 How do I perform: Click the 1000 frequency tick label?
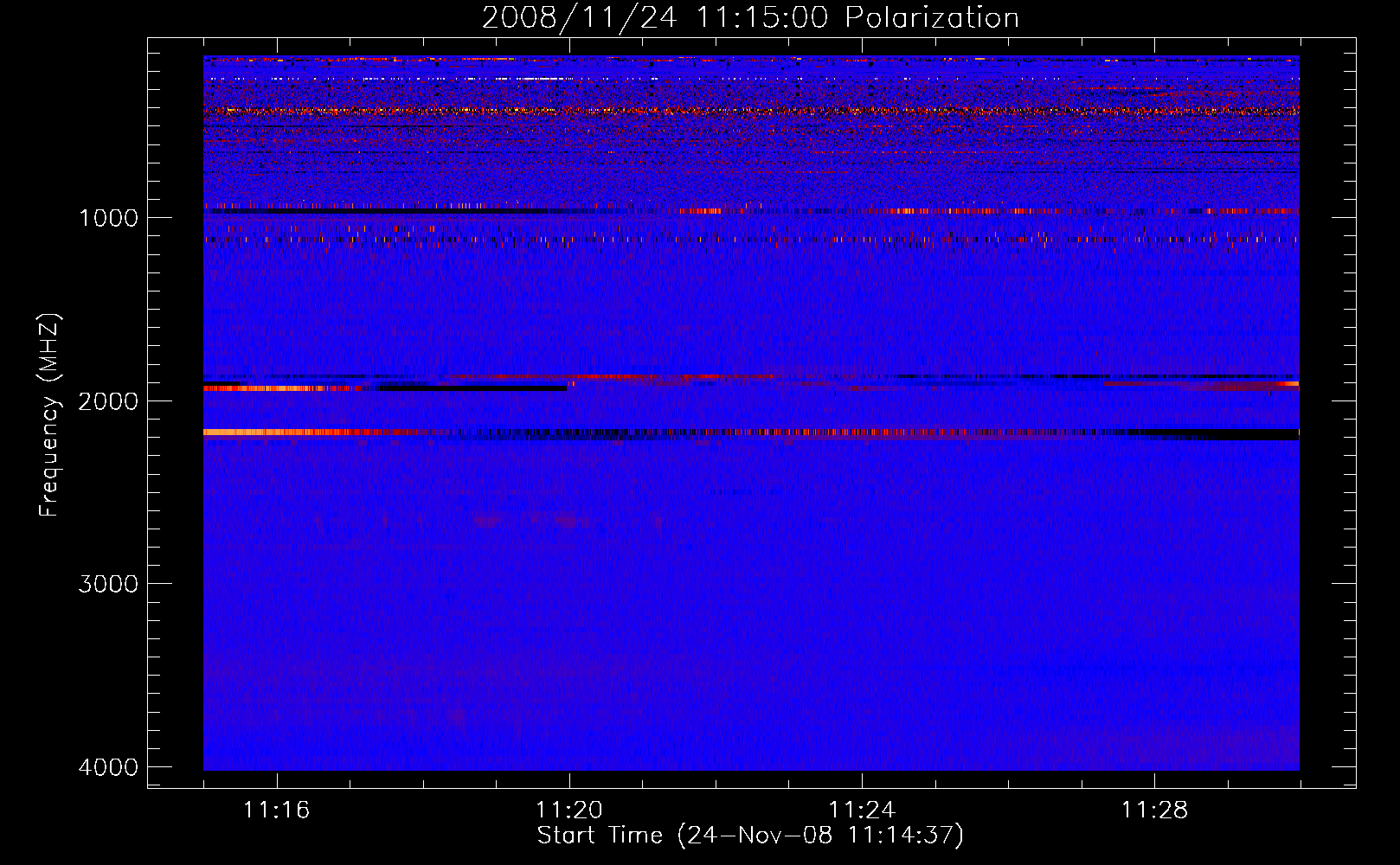pyautogui.click(x=108, y=217)
